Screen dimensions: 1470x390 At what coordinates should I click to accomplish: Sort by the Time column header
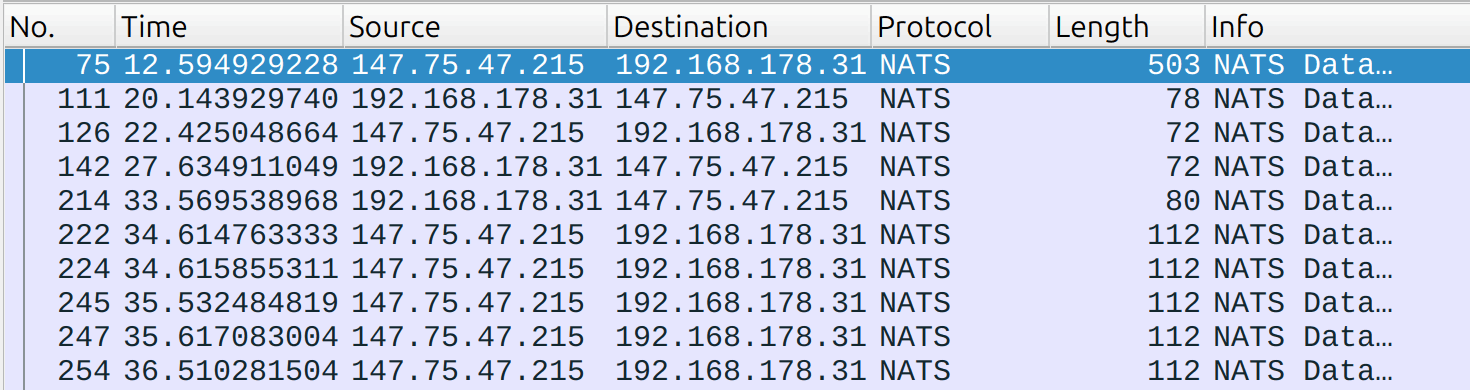pyautogui.click(x=229, y=26)
